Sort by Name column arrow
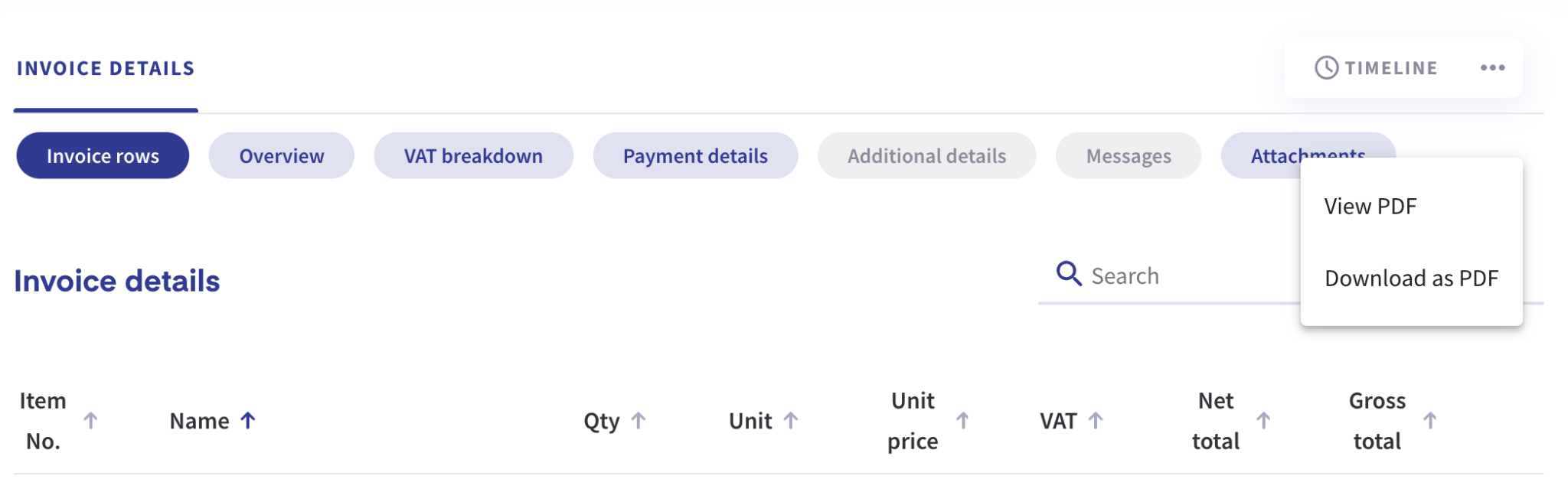Image resolution: width=1568 pixels, height=479 pixels. coord(247,420)
